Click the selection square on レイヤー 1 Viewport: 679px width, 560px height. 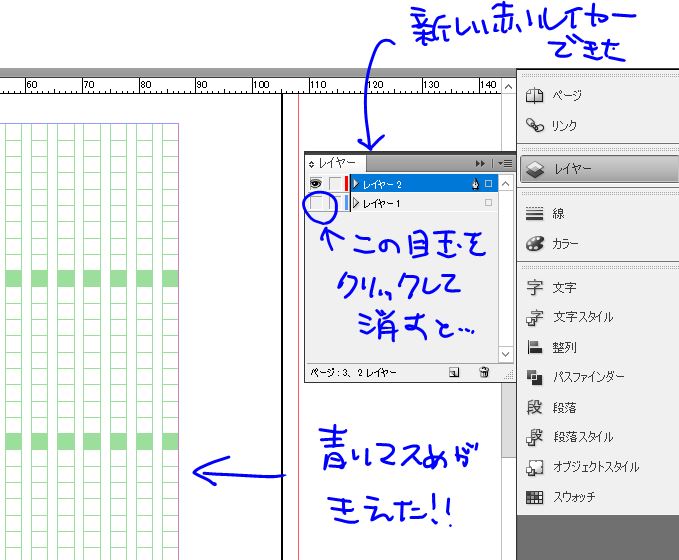(488, 202)
